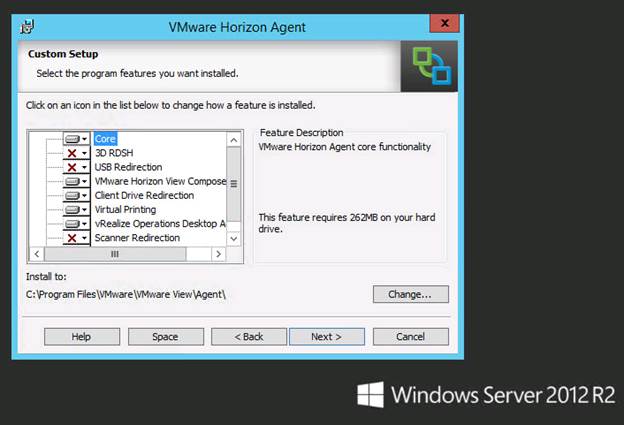The height and width of the screenshot is (425, 624).
Task: Open install options for 3D RDSH
Action: 76,153
